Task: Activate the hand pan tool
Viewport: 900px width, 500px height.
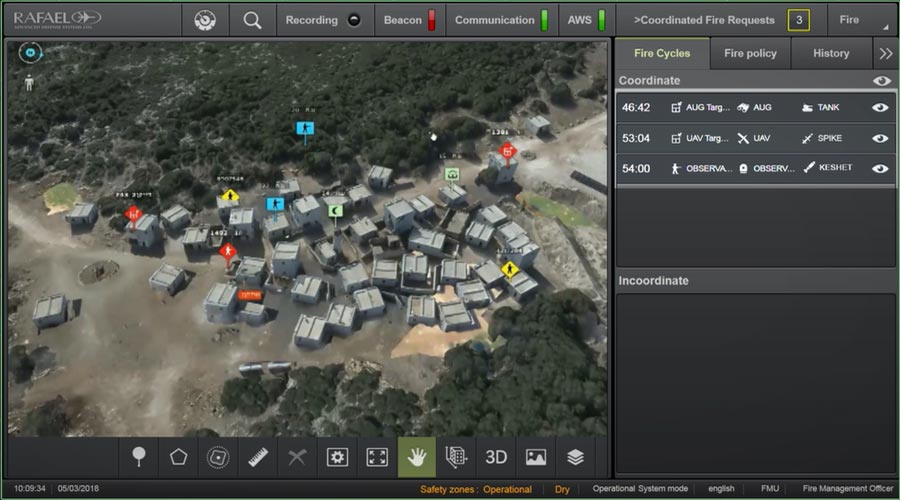Action: coord(416,457)
